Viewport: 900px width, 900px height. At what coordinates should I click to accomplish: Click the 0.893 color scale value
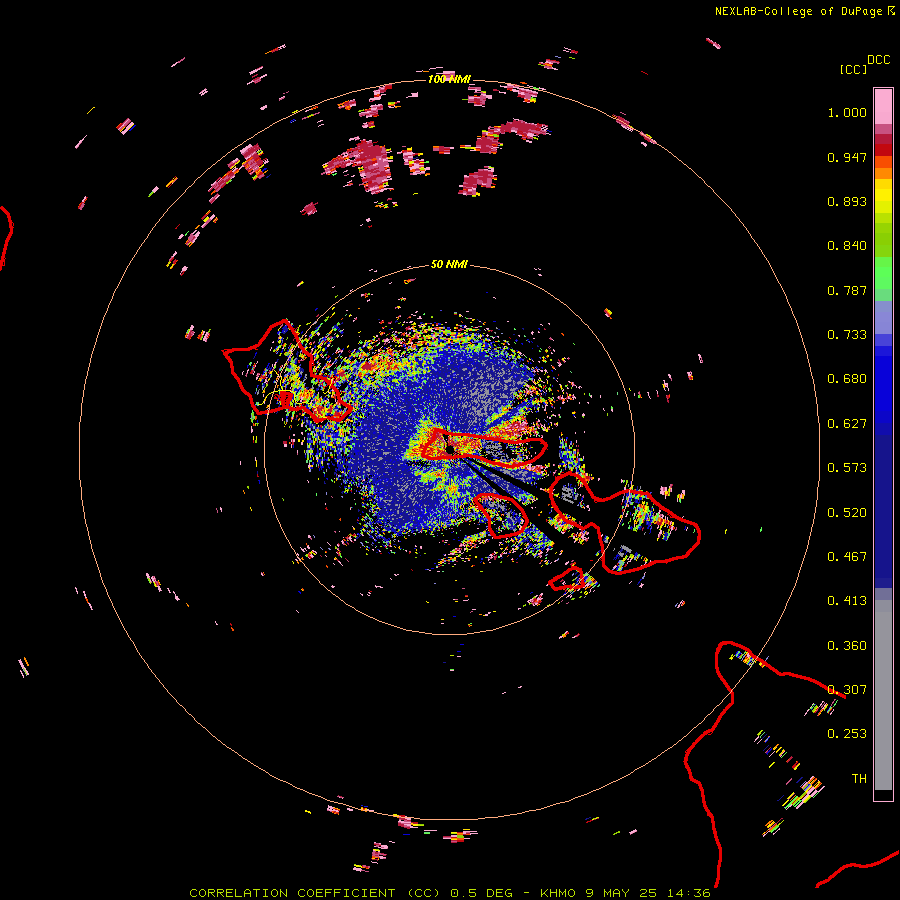click(x=847, y=201)
